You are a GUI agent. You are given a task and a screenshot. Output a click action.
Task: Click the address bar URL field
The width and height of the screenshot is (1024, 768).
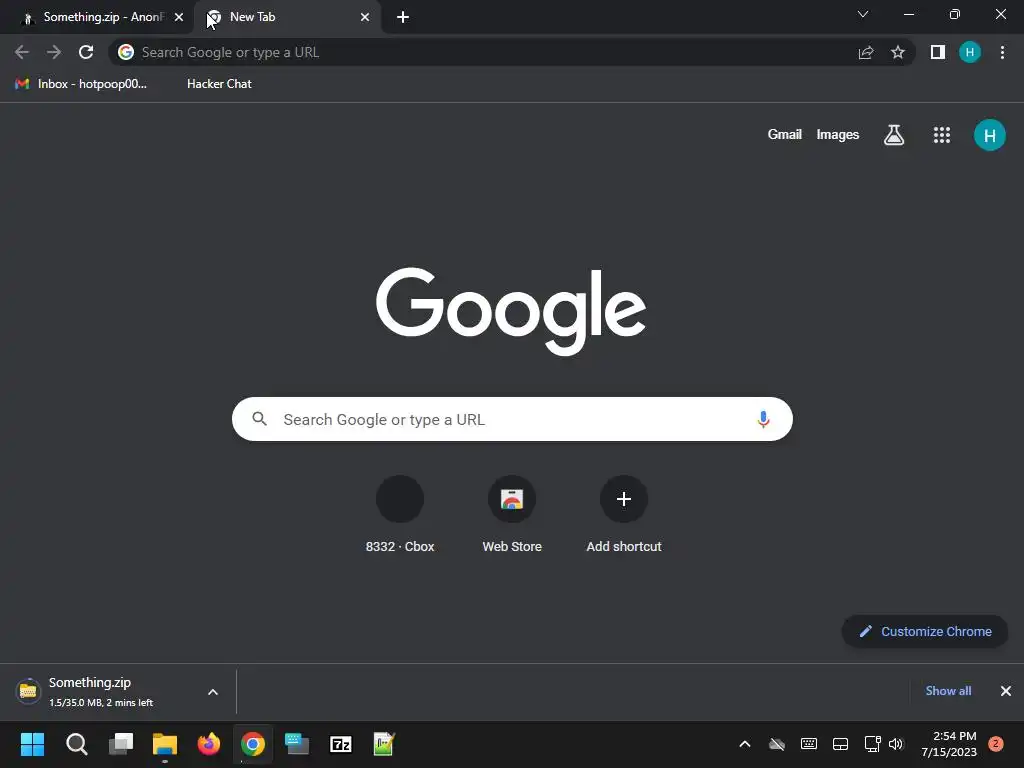tap(483, 52)
